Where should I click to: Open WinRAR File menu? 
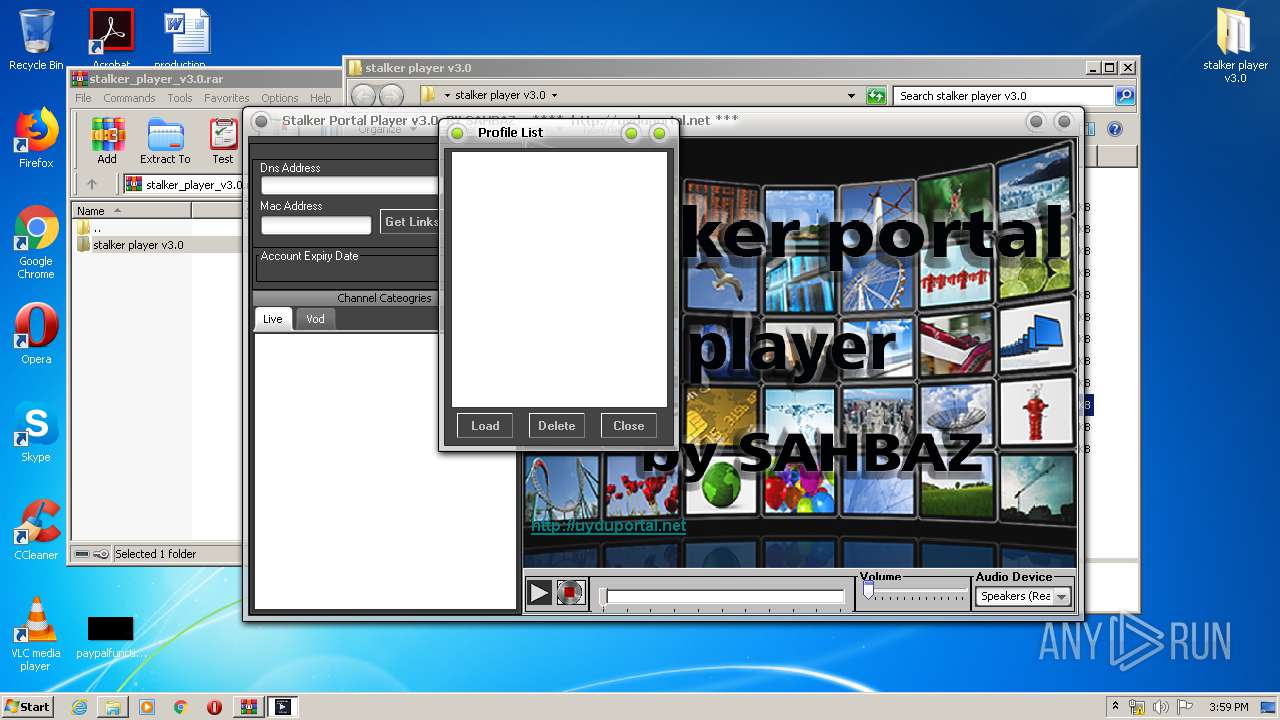pos(83,98)
